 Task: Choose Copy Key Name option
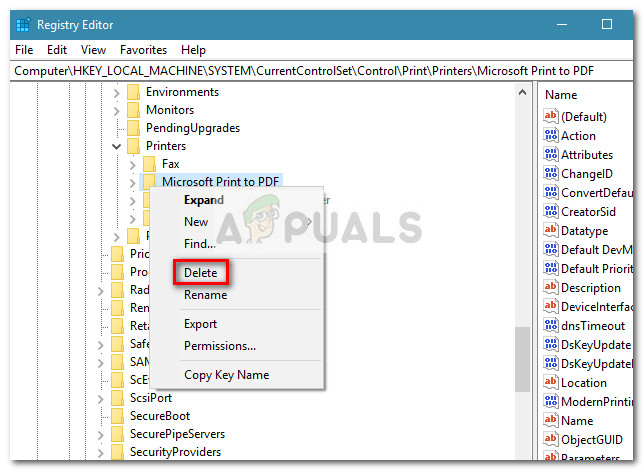[226, 375]
